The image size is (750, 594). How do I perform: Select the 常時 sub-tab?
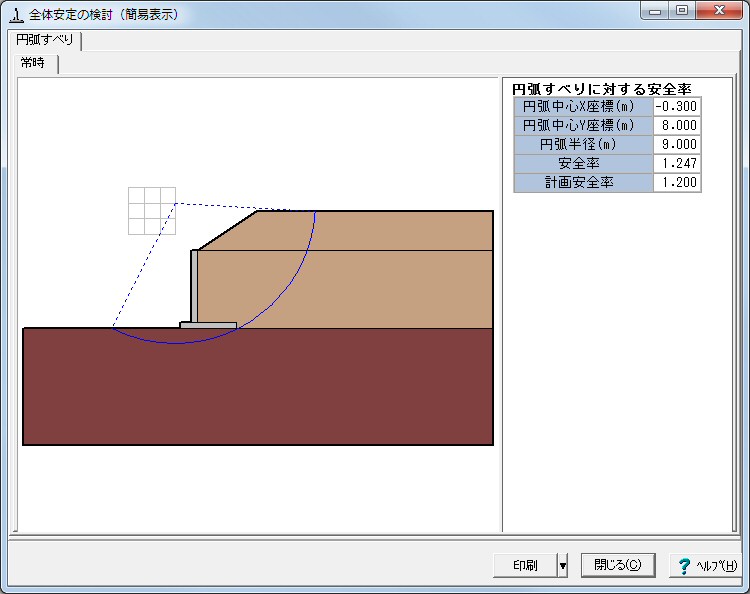[33, 63]
